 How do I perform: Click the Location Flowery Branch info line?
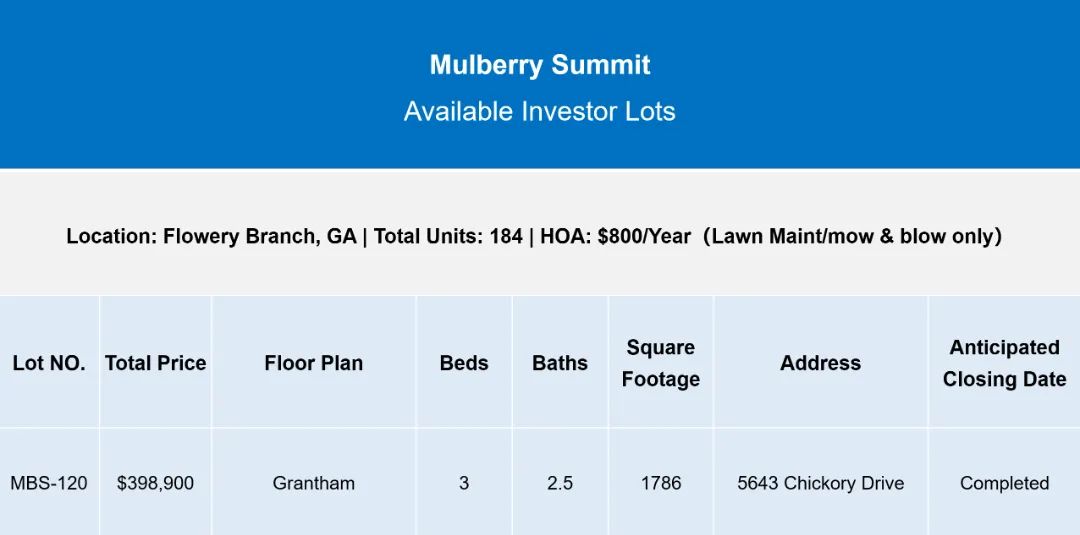pyautogui.click(x=534, y=236)
